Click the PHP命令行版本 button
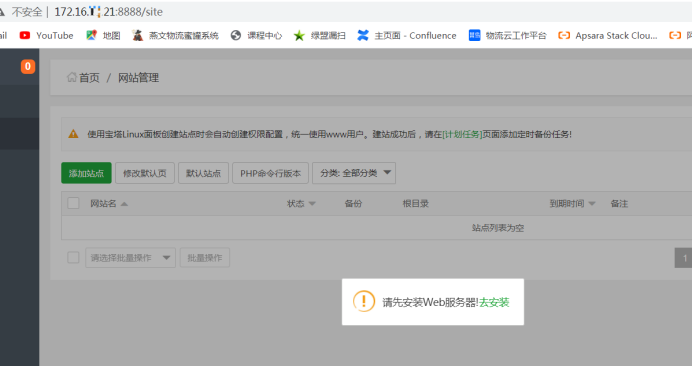Image resolution: width=692 pixels, height=367 pixels. pos(271,173)
